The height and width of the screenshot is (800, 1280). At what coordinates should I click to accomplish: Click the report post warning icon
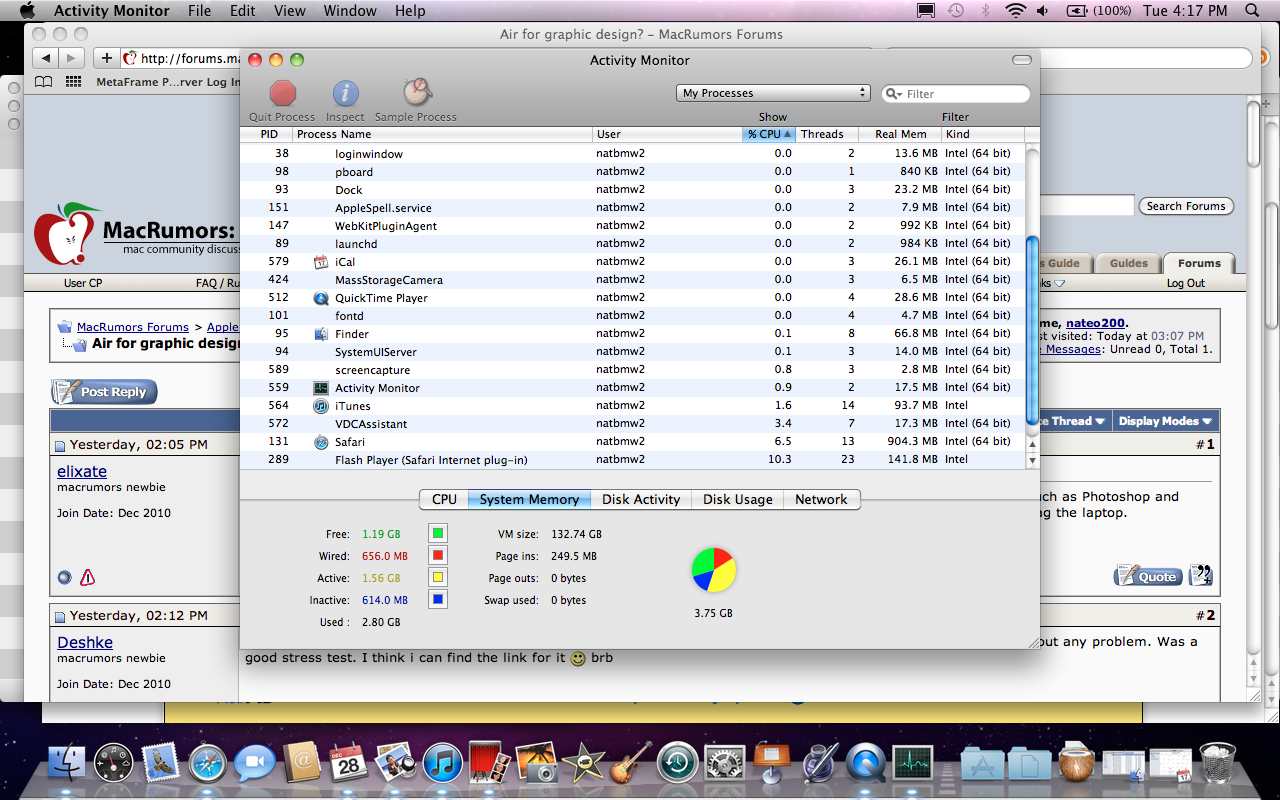87,577
